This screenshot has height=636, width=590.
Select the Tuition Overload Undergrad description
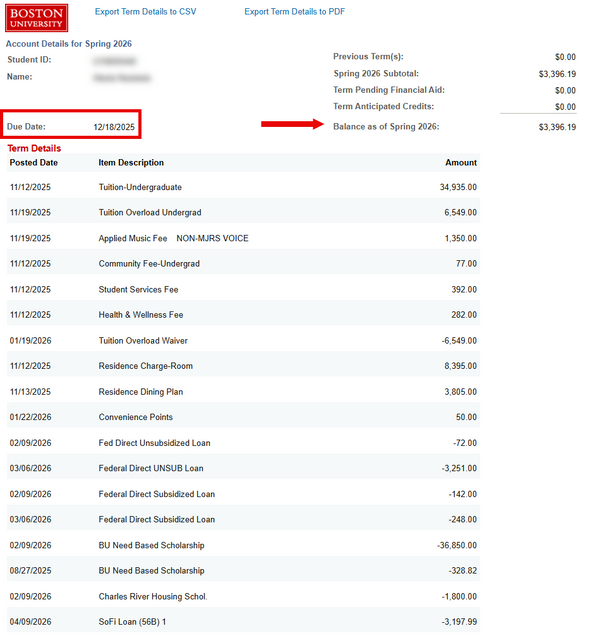tap(150, 213)
